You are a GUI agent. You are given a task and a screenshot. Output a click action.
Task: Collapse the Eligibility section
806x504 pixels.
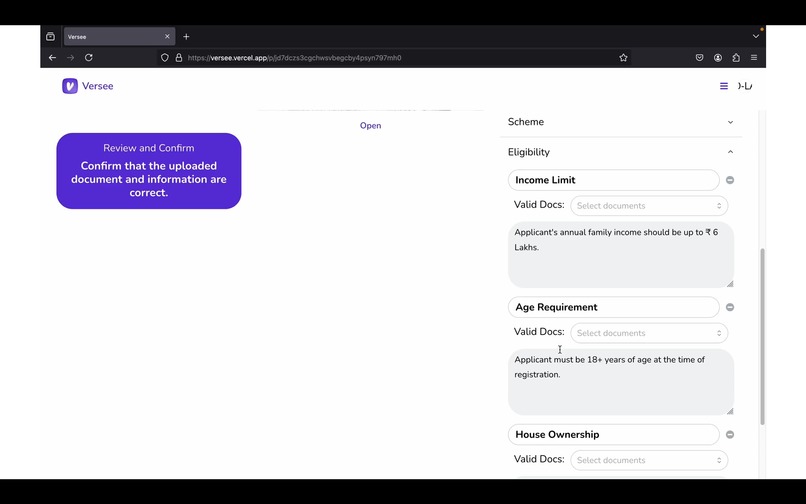point(621,152)
